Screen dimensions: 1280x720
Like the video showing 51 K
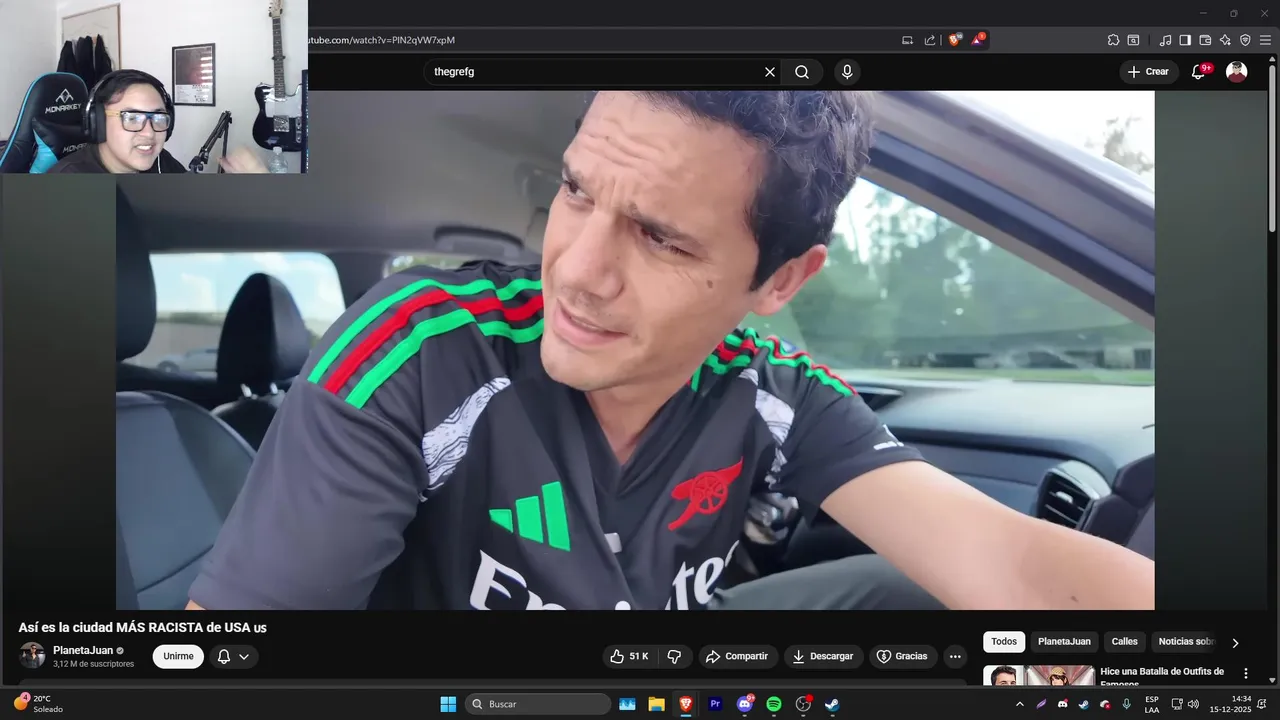630,656
